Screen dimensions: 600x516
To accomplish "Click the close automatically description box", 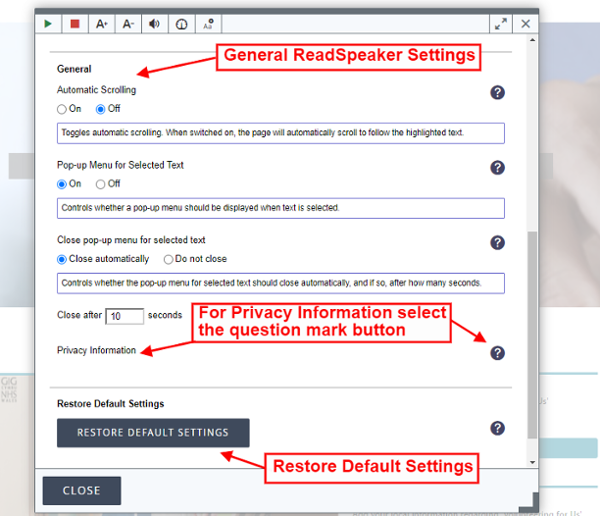I will coord(281,283).
